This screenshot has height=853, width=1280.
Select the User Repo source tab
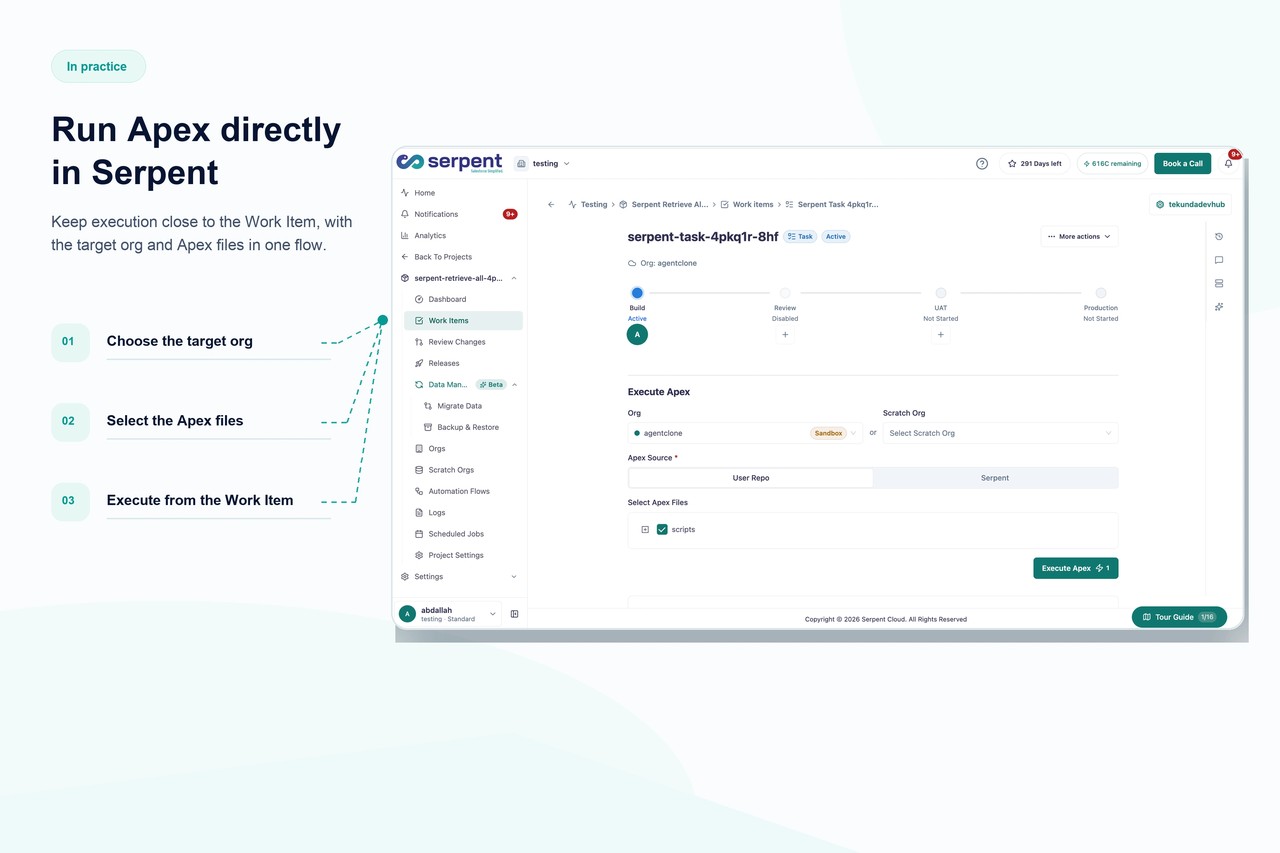coord(751,478)
